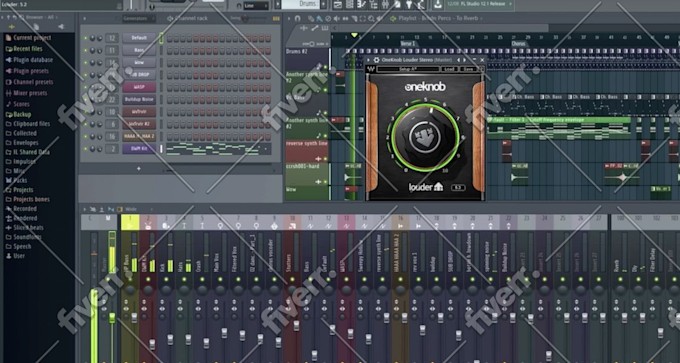Screen dimensions: 680x363
Task: Toggle mute LED on Reverb mixer track
Action: 620,279
